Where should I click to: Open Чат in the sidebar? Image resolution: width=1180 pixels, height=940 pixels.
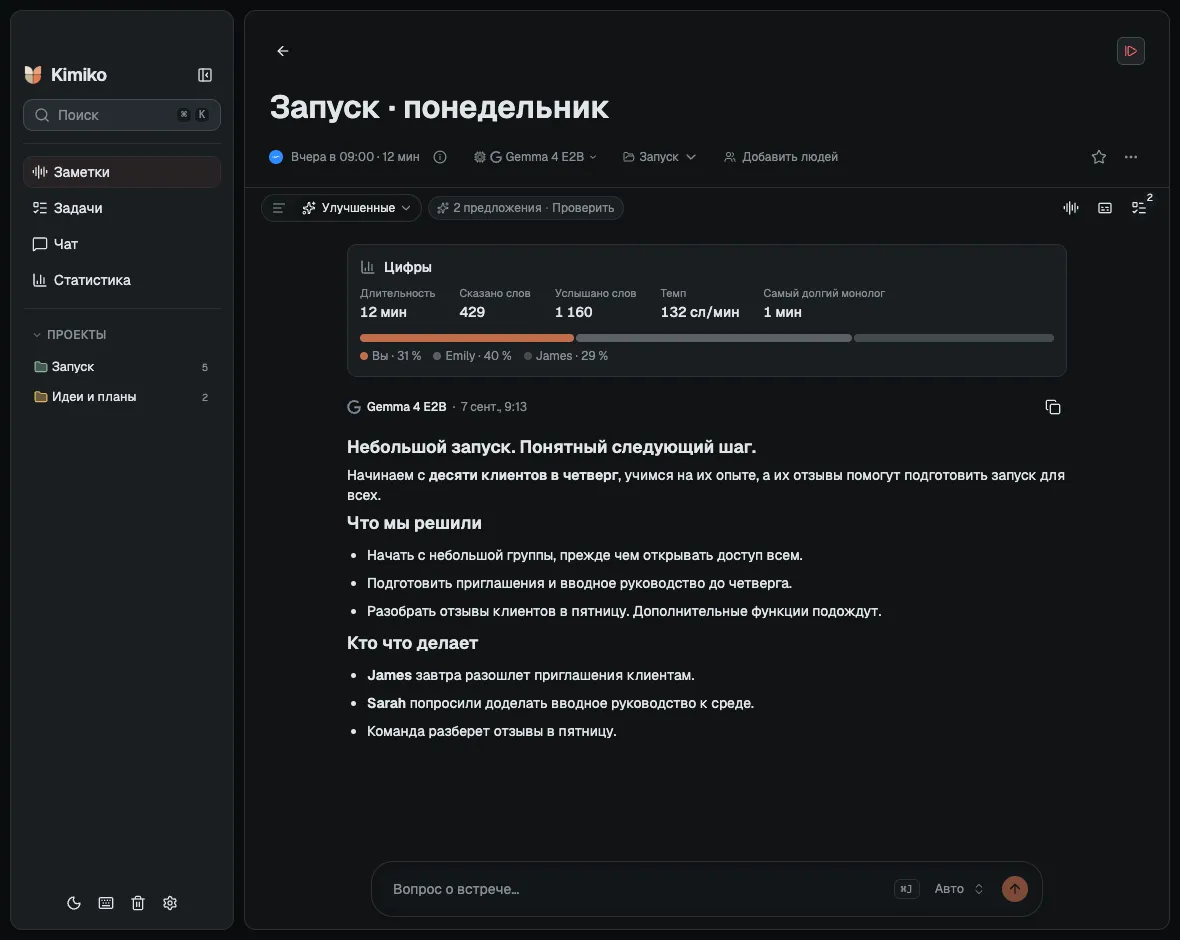coord(122,244)
